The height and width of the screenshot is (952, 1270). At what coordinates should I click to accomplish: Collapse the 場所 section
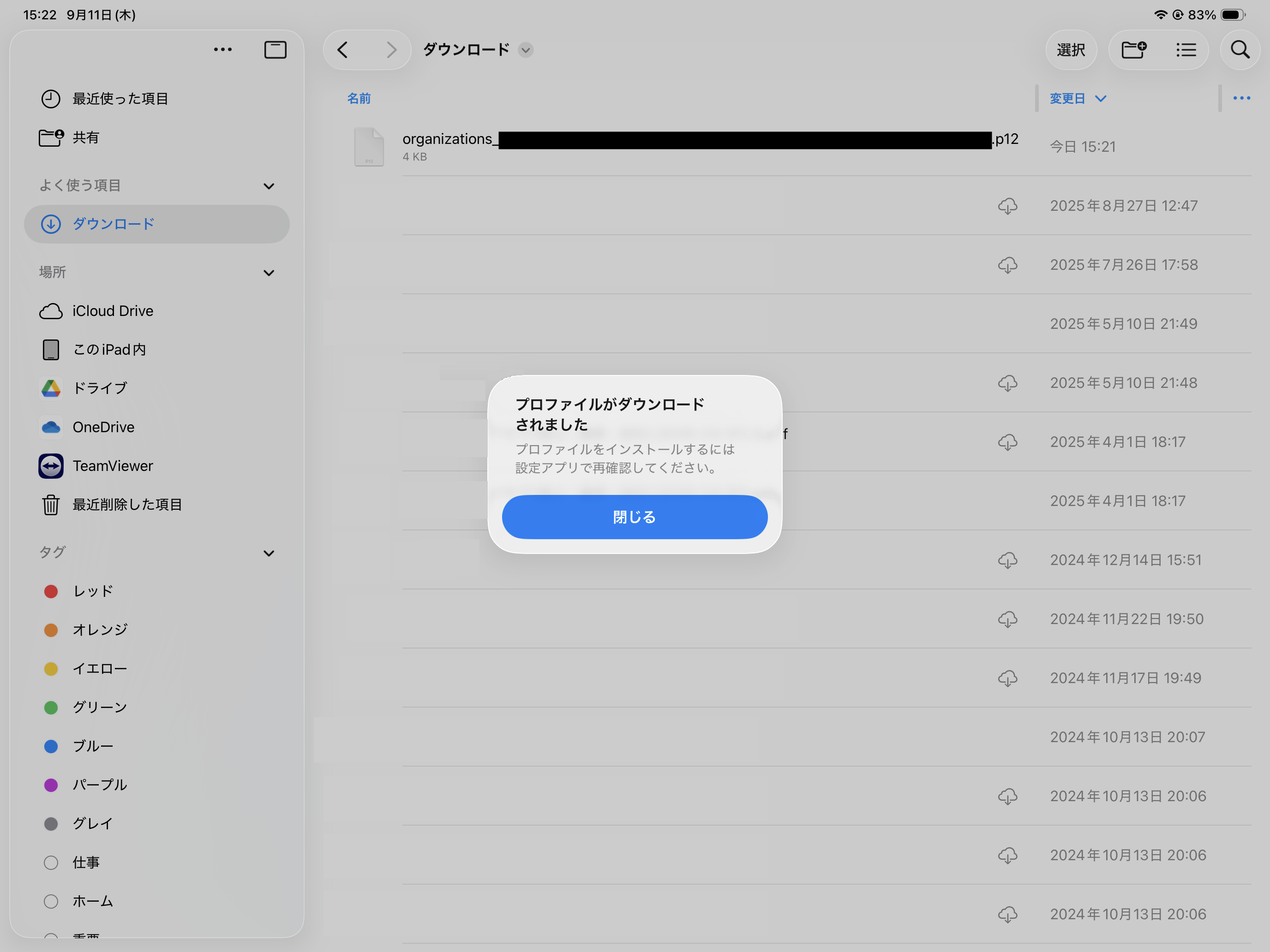point(269,273)
